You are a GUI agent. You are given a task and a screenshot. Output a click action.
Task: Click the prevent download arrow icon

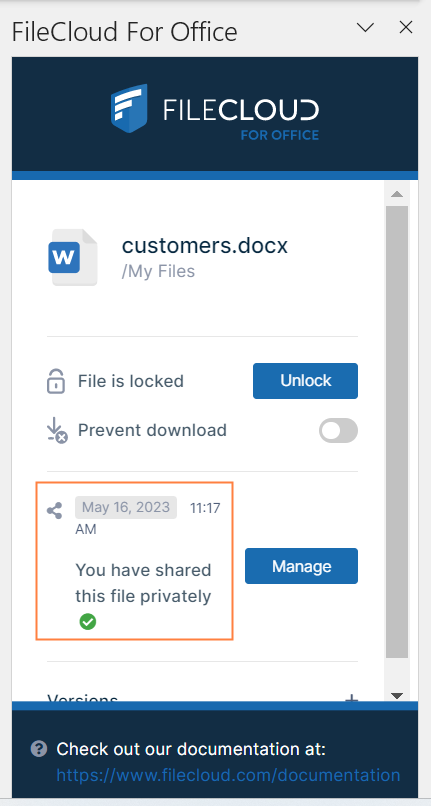(57, 431)
